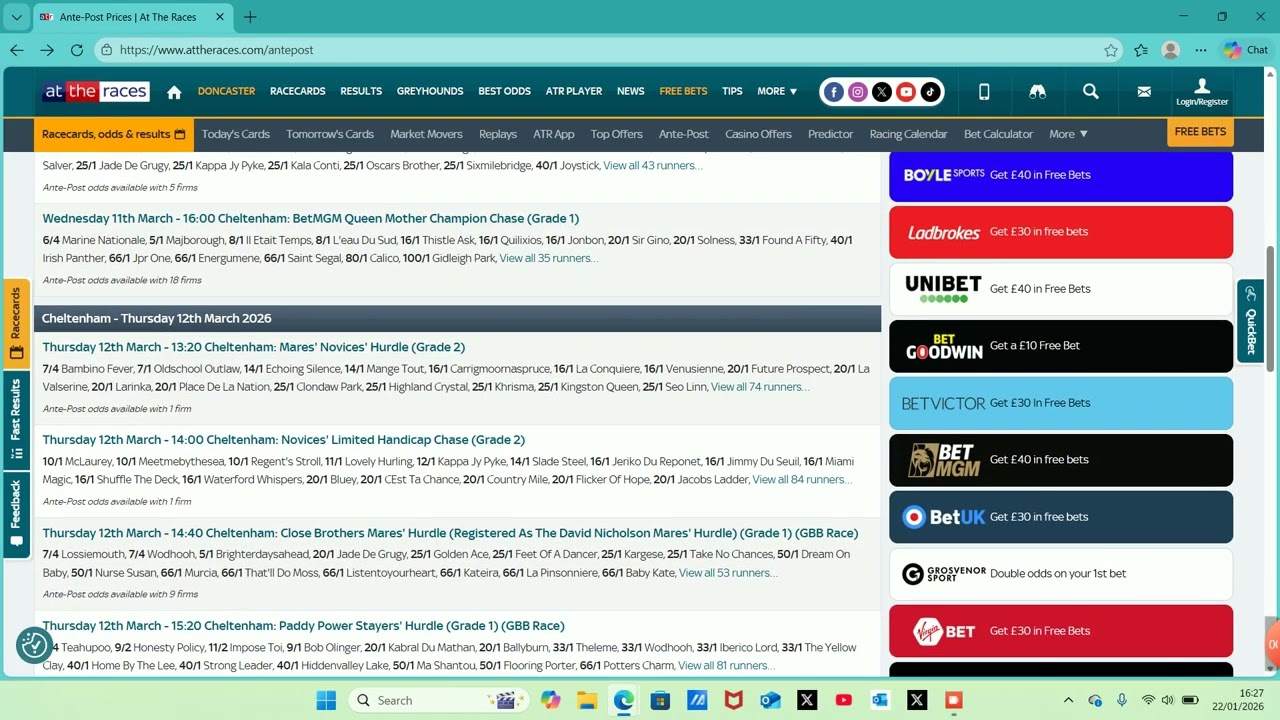Open Tomorrow's Cards tab
The height and width of the screenshot is (720, 1280).
tap(330, 134)
